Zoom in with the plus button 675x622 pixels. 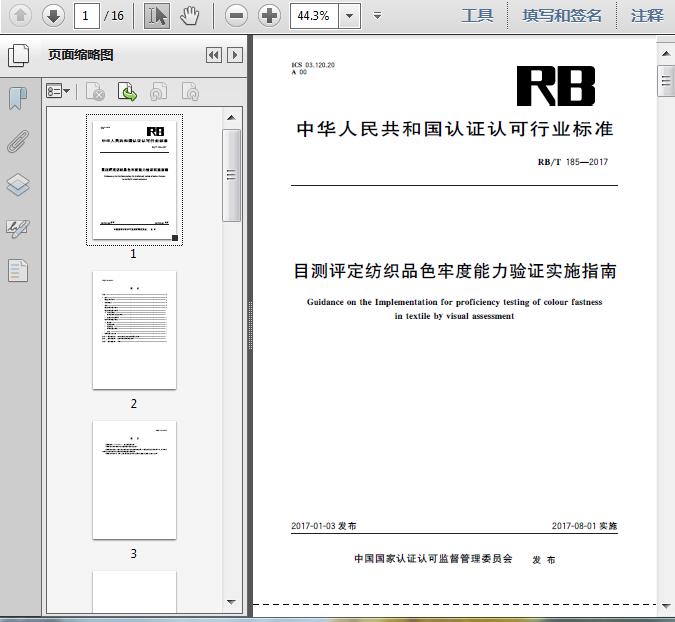[269, 15]
